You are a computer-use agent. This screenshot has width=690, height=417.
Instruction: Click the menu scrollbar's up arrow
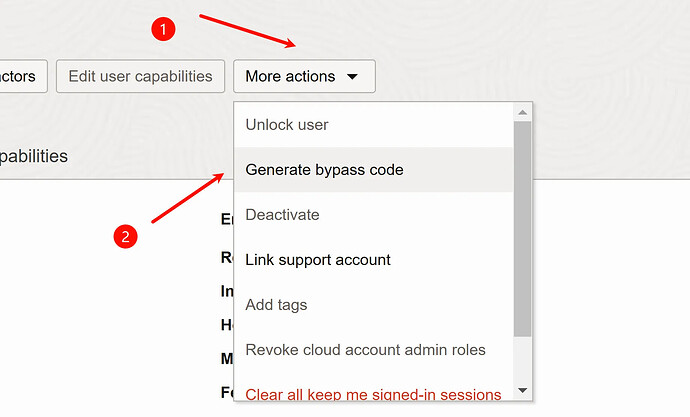pyautogui.click(x=522, y=113)
